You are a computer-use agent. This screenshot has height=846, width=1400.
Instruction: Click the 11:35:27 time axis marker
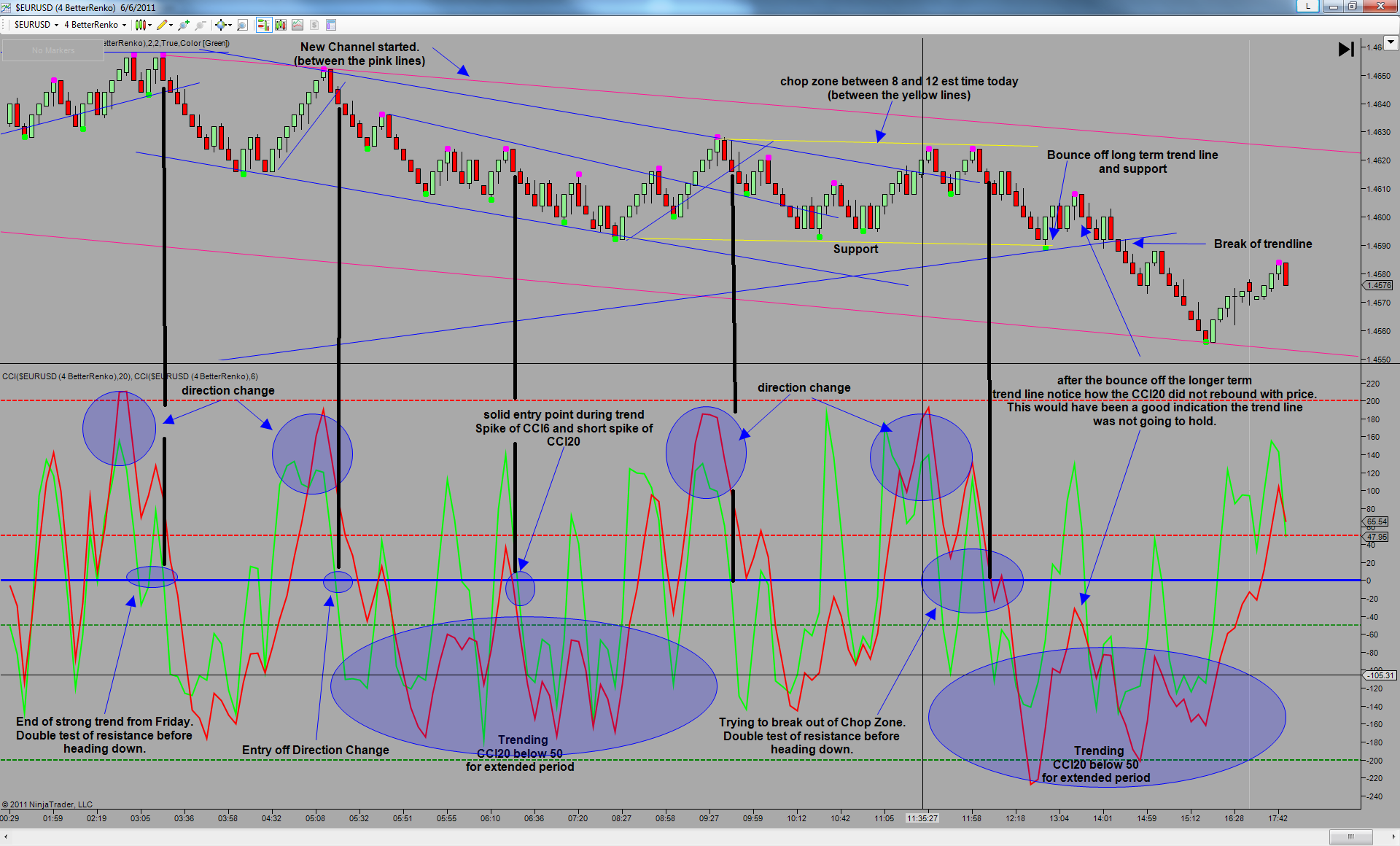tap(922, 818)
